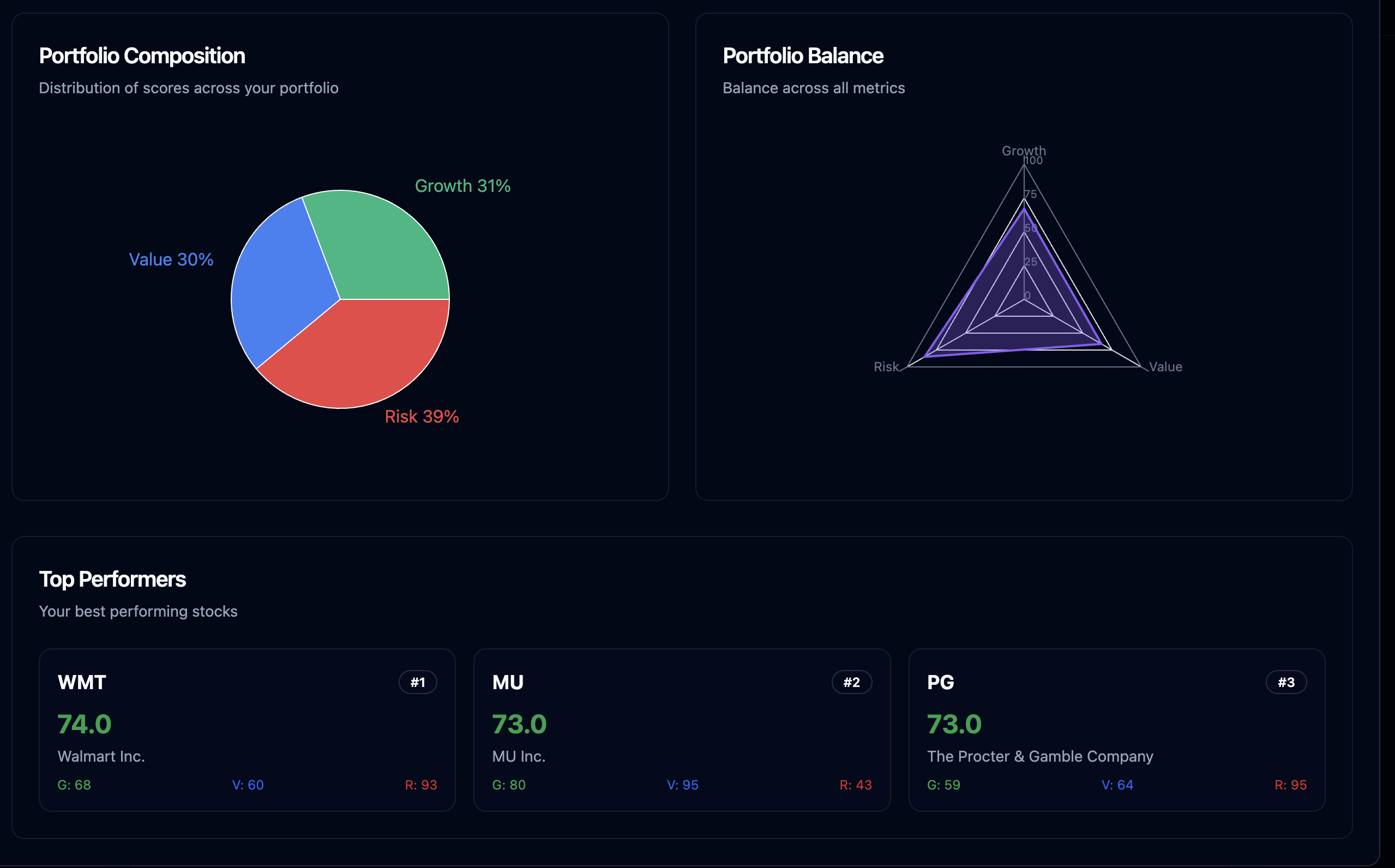This screenshot has height=868, width=1395.
Task: Click the Procter & Gamble Company name
Action: click(1039, 757)
